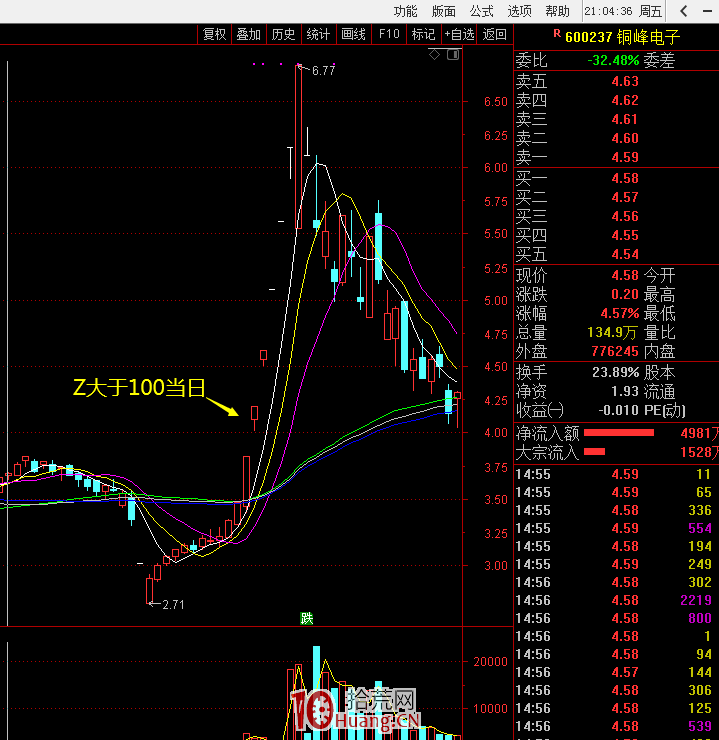
Task: Click the R marker beside stock code
Action: [x=557, y=33]
